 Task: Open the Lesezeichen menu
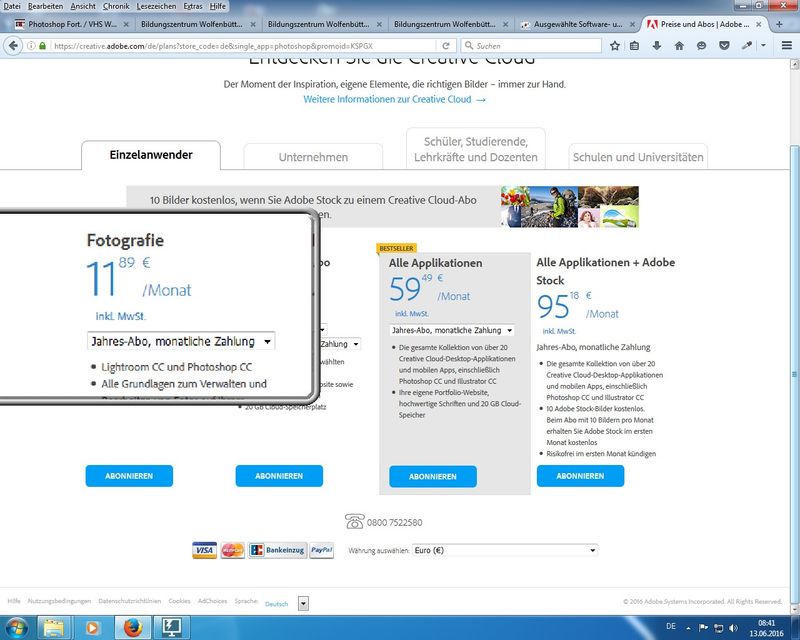156,6
